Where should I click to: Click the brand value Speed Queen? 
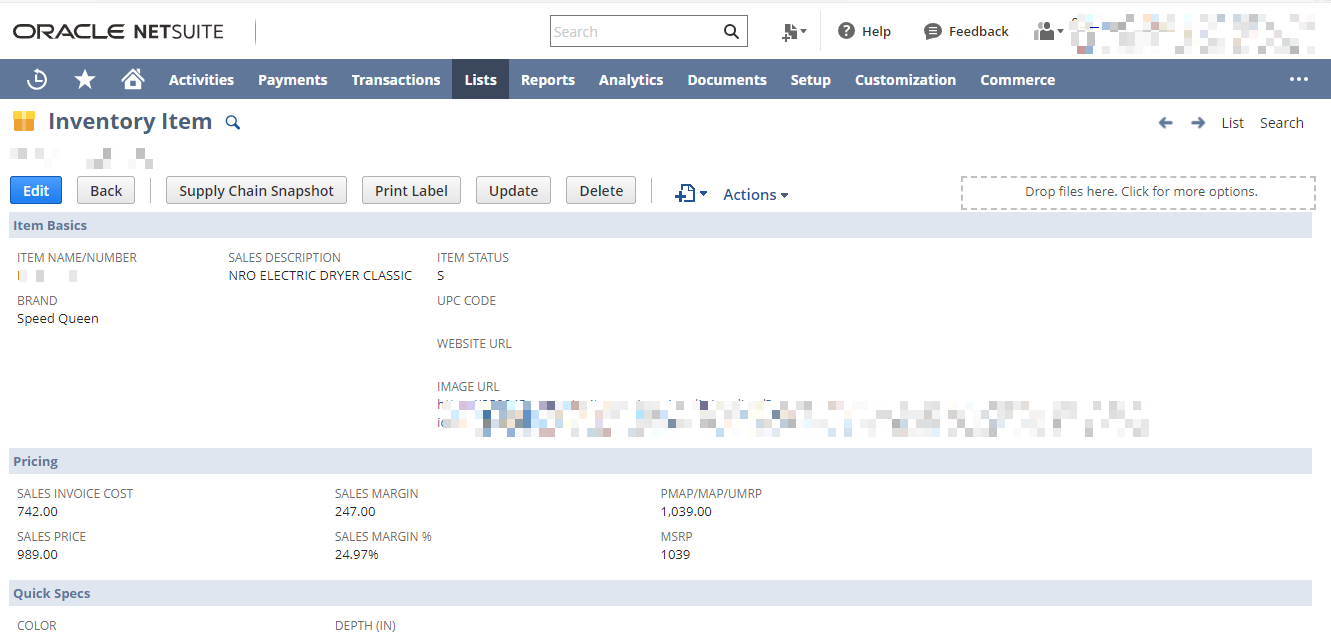click(58, 318)
